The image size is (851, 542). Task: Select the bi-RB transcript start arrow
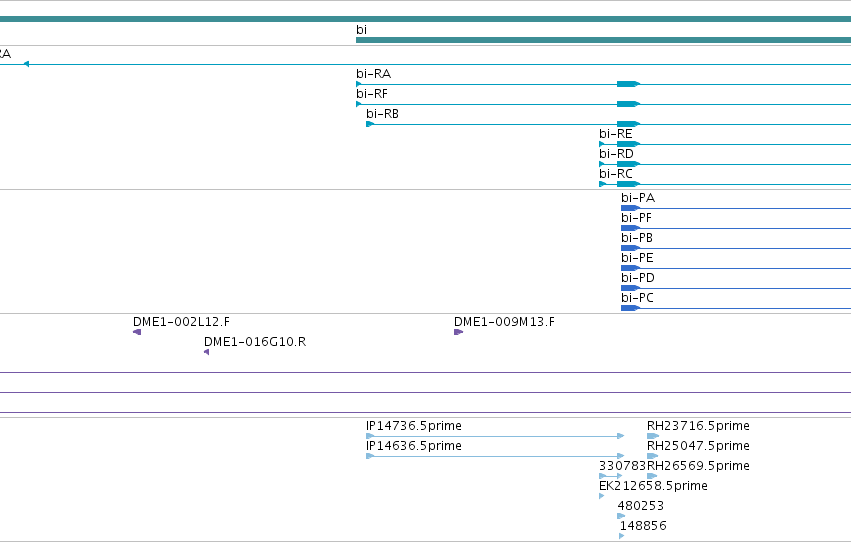click(x=370, y=124)
